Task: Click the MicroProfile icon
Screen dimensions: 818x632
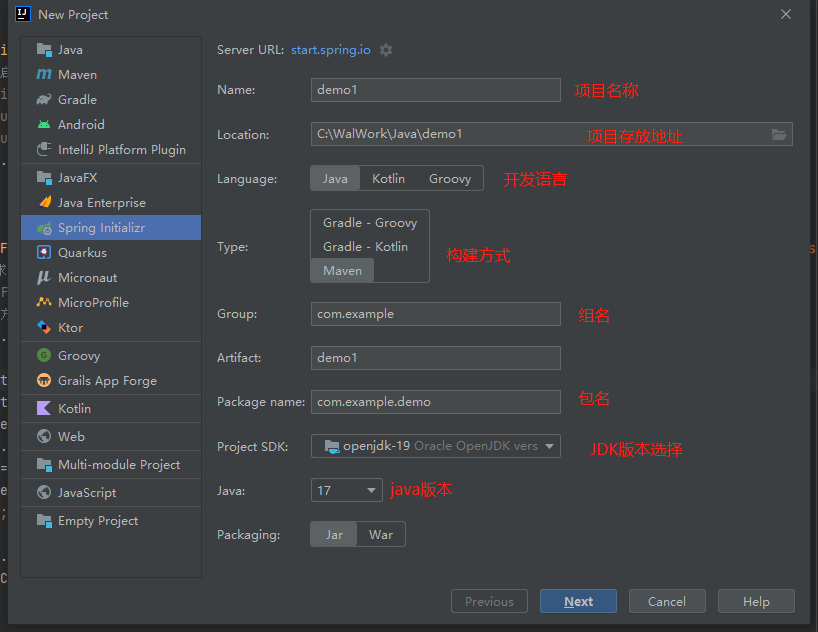Action: 44,302
